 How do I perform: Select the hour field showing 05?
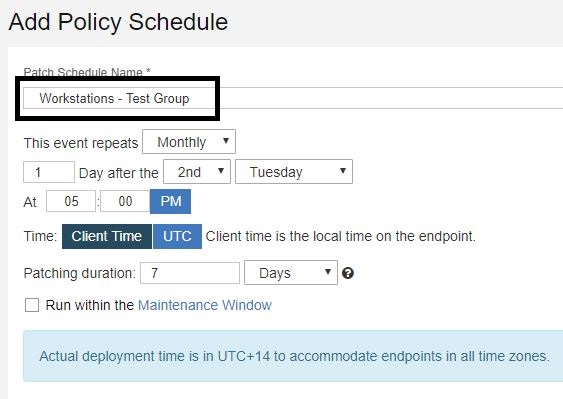[x=71, y=201]
